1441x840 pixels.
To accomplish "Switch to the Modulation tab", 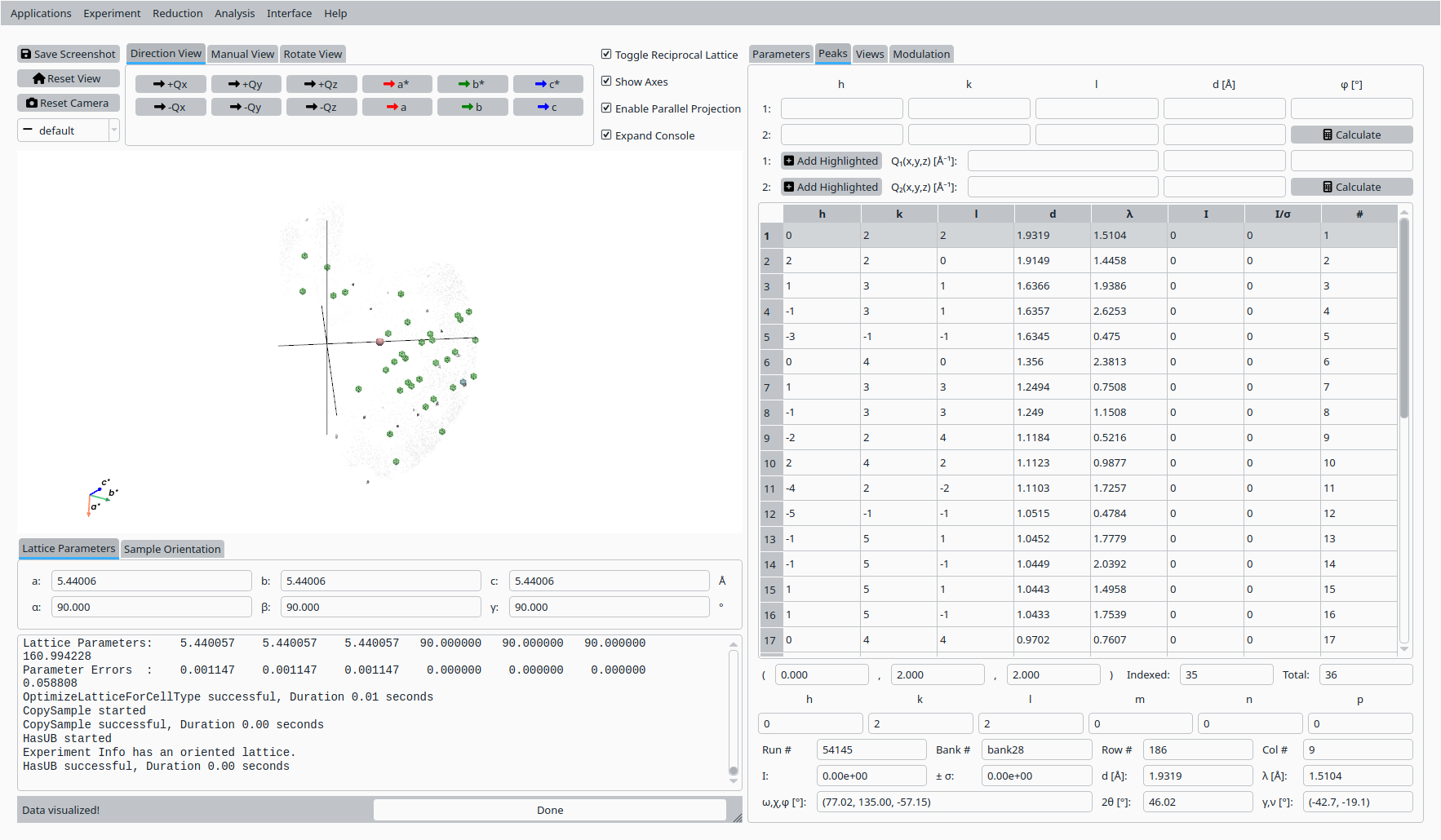I will coord(920,54).
